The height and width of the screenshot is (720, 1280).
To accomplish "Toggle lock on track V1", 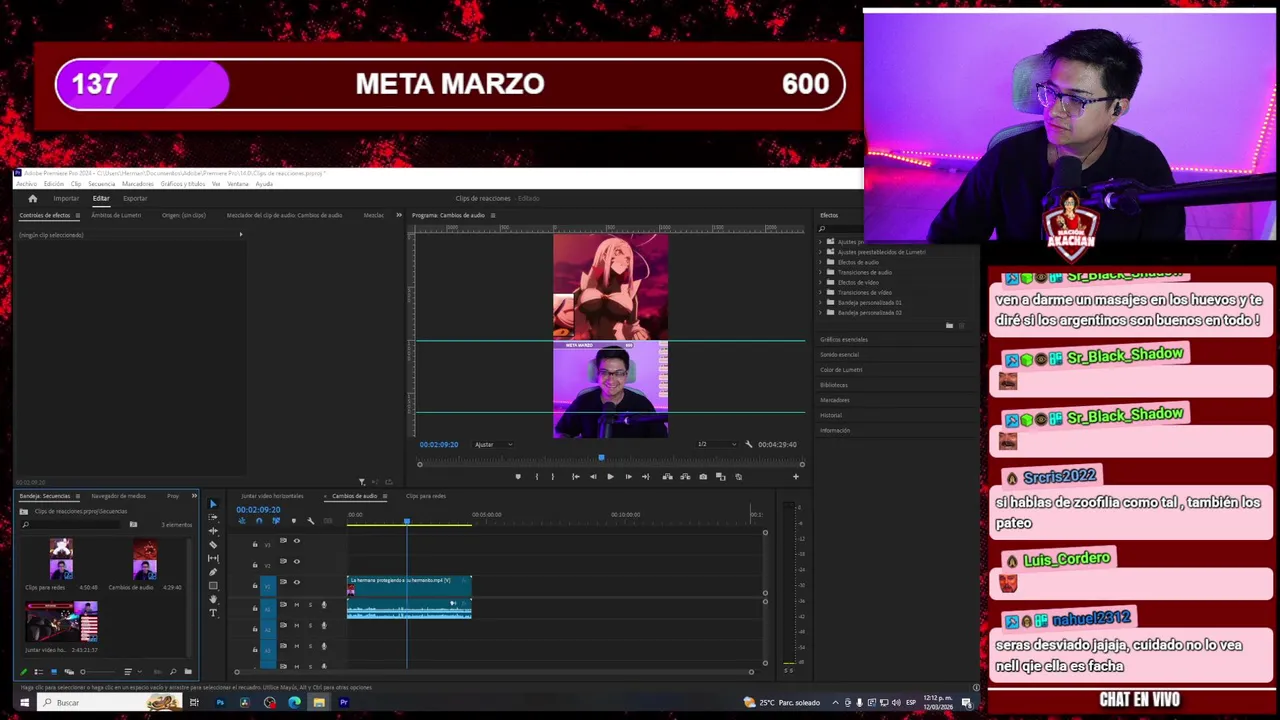I will (x=255, y=585).
